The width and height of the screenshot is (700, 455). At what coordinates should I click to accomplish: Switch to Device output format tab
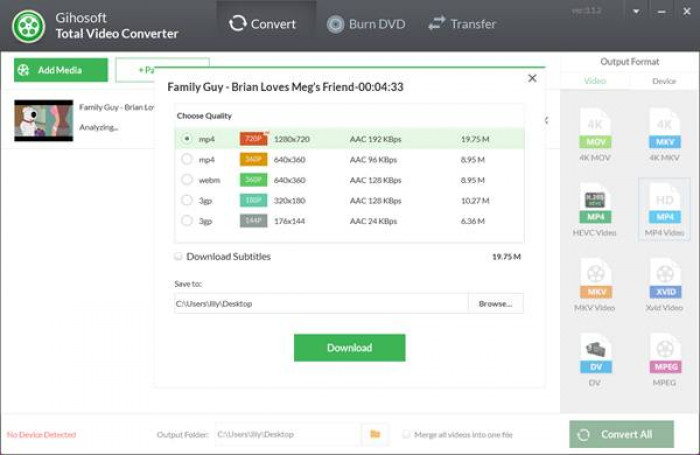coord(664,81)
